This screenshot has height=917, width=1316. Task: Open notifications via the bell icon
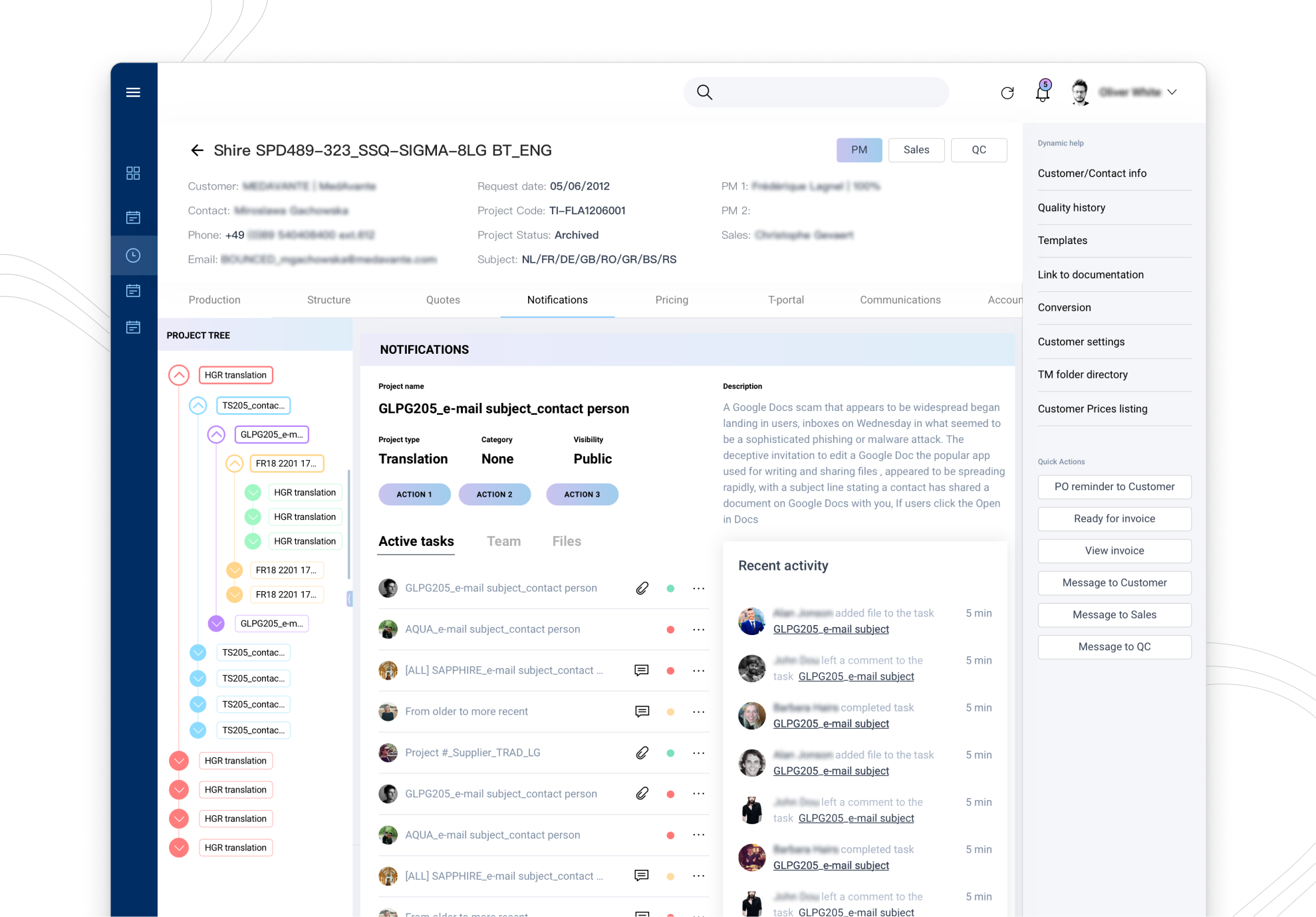point(1042,94)
